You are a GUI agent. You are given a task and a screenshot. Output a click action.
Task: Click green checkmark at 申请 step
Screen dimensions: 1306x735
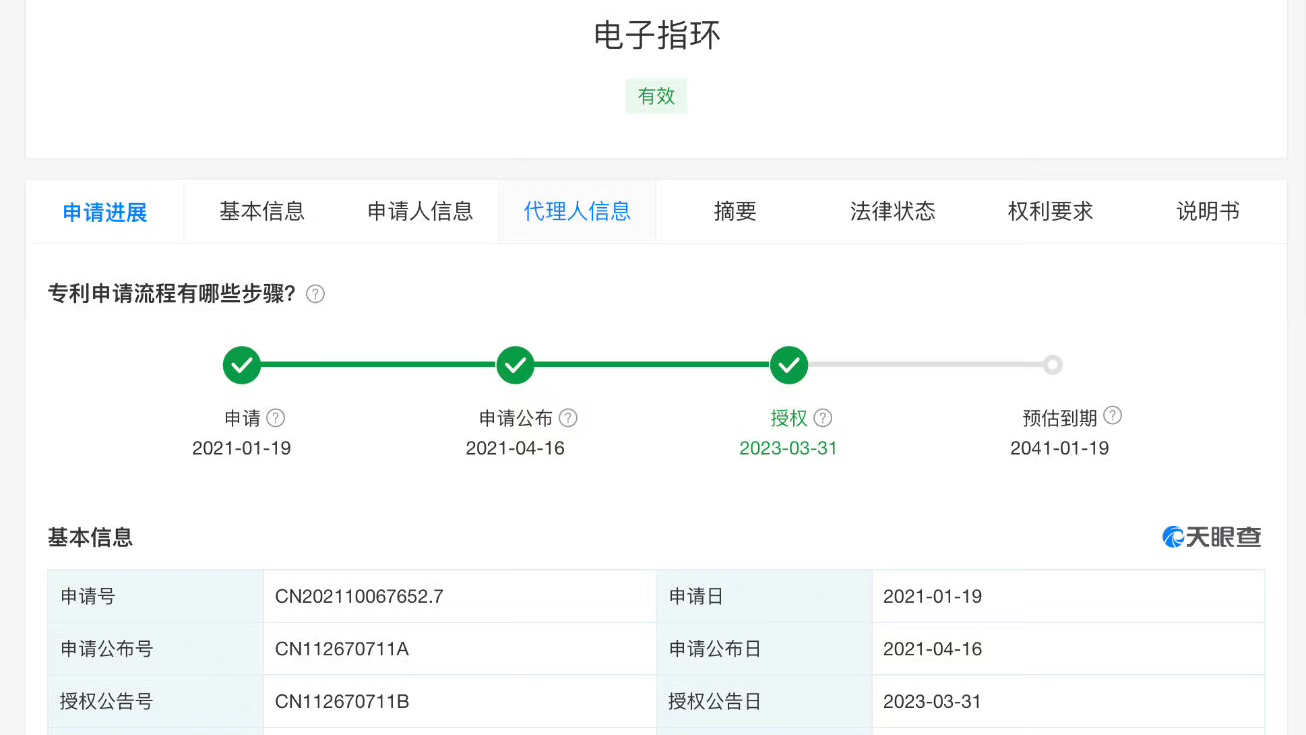[242, 365]
